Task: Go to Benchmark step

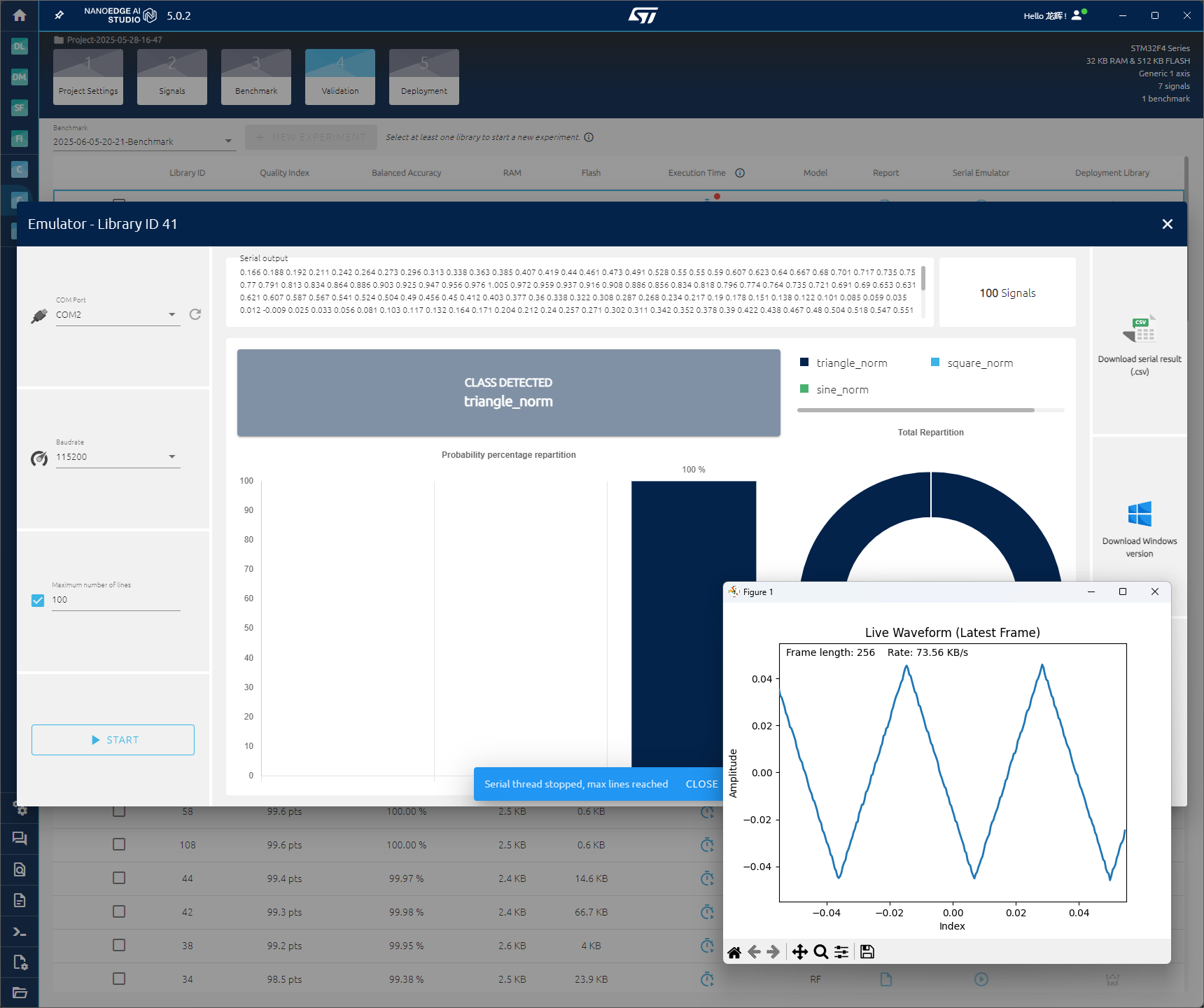Action: pos(256,77)
